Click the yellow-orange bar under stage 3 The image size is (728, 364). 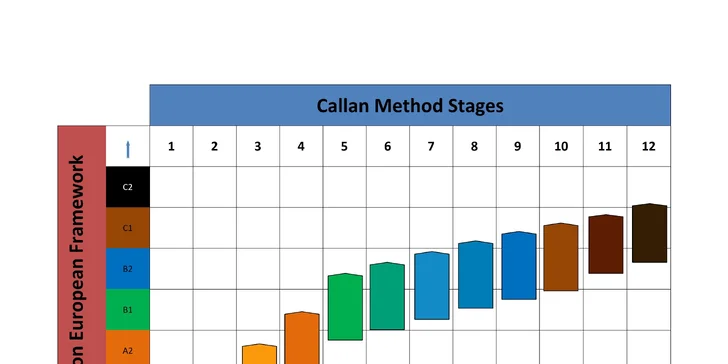260,354
